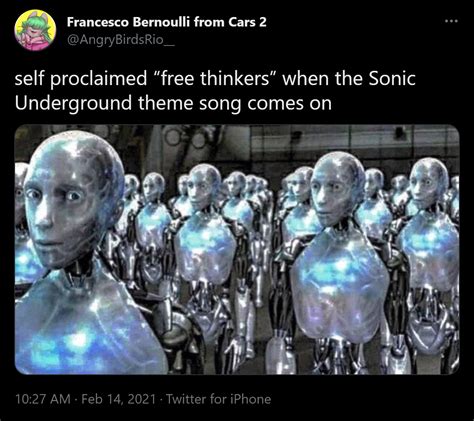
Task: Click the right-center robot's head
Action: pyautogui.click(x=337, y=188)
